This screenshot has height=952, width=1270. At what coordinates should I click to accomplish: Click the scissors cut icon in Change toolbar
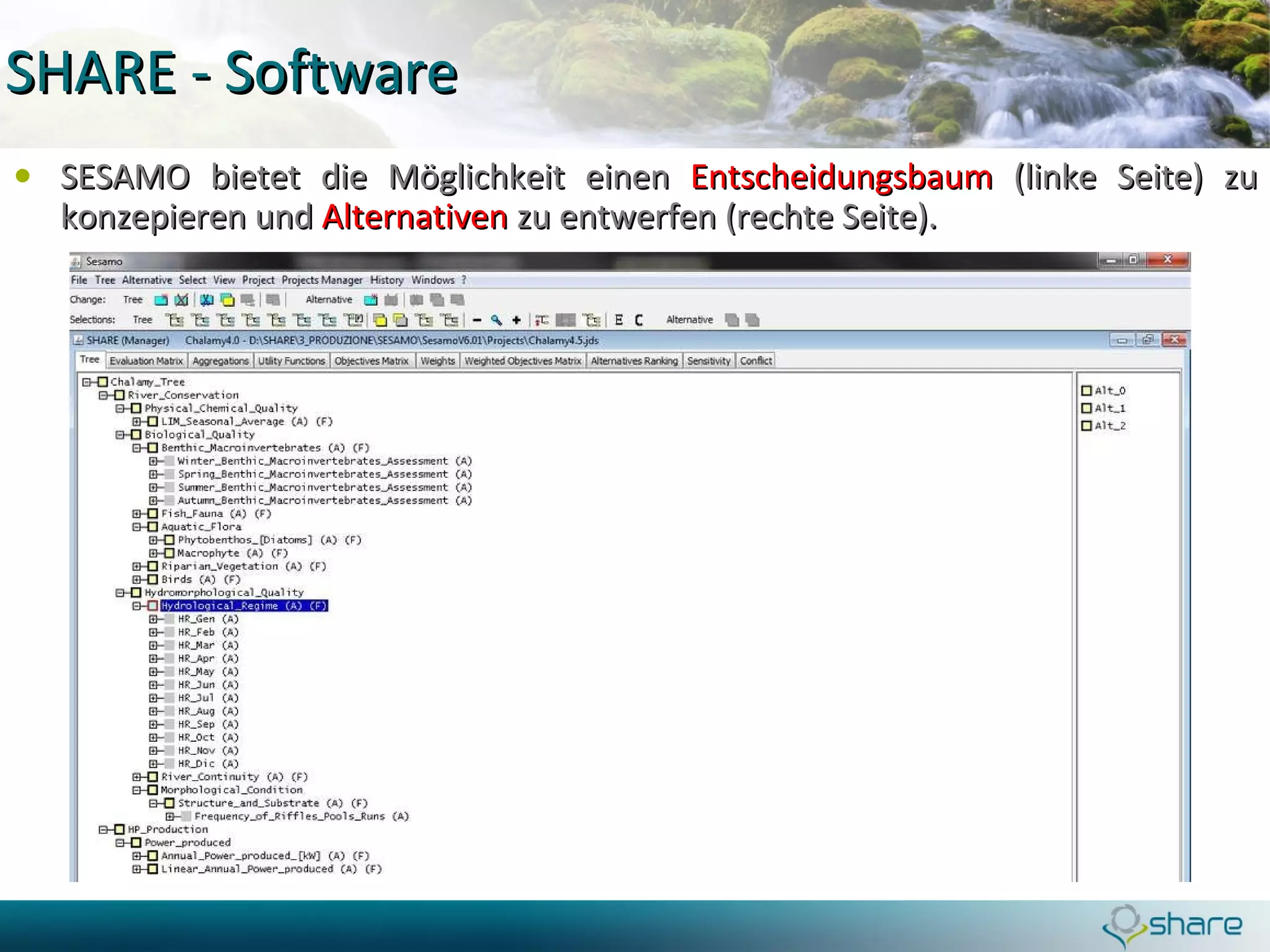click(x=207, y=300)
